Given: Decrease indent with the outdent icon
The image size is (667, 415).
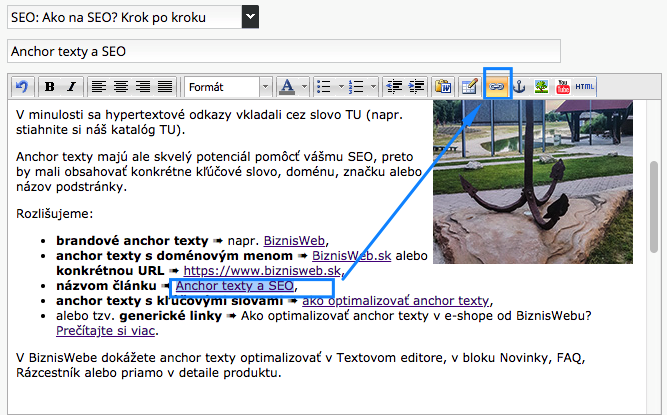Looking at the screenshot, I should coord(394,86).
